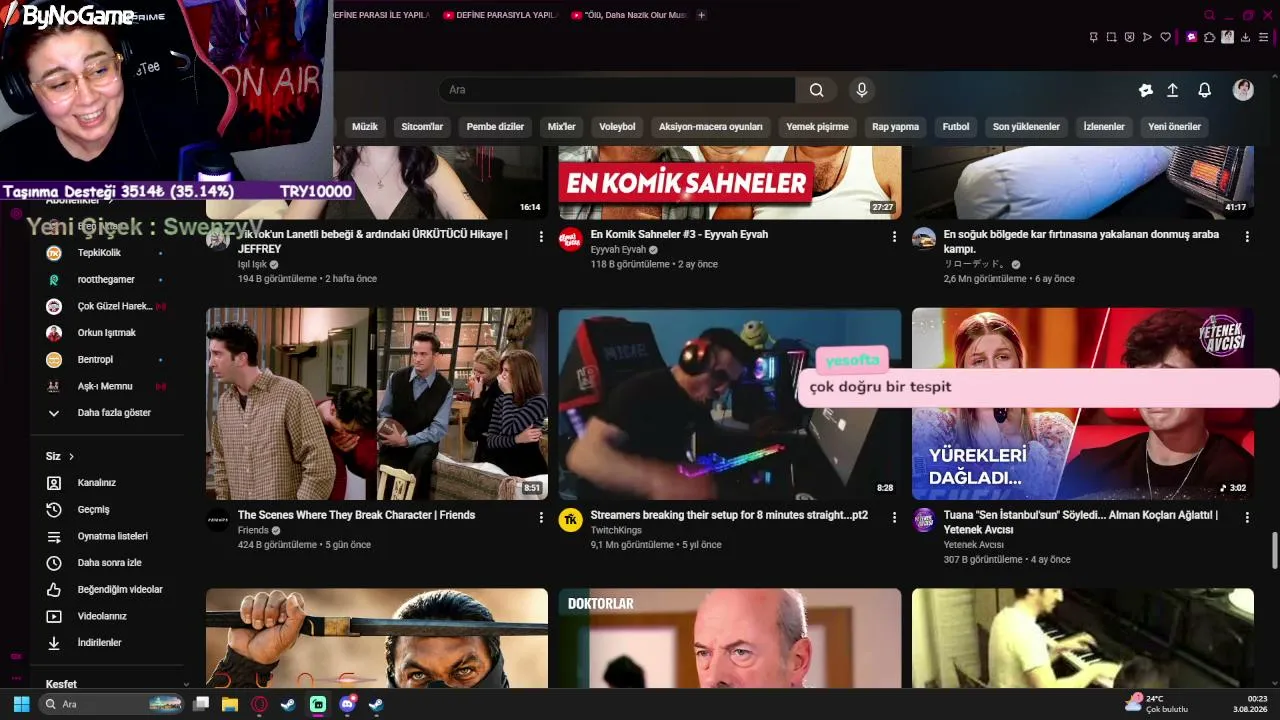Image resolution: width=1280 pixels, height=720 pixels.
Task: Click the TwitchKings channel avatar
Action: tap(571, 520)
